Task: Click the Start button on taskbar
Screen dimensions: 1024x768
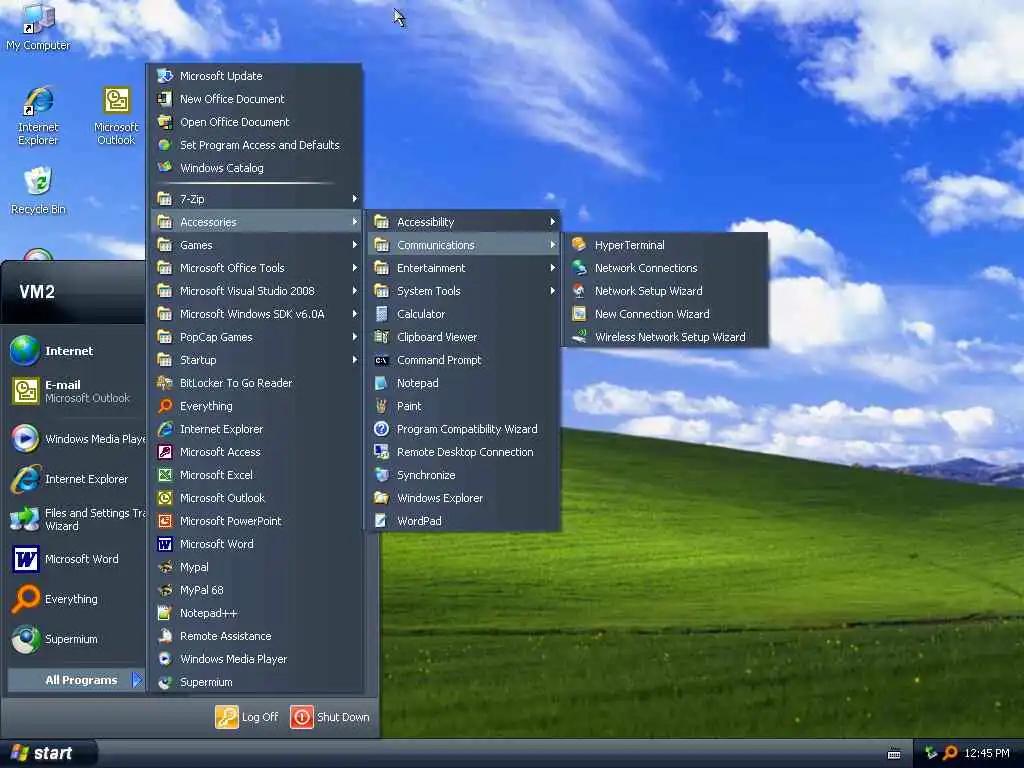Action: pos(48,754)
